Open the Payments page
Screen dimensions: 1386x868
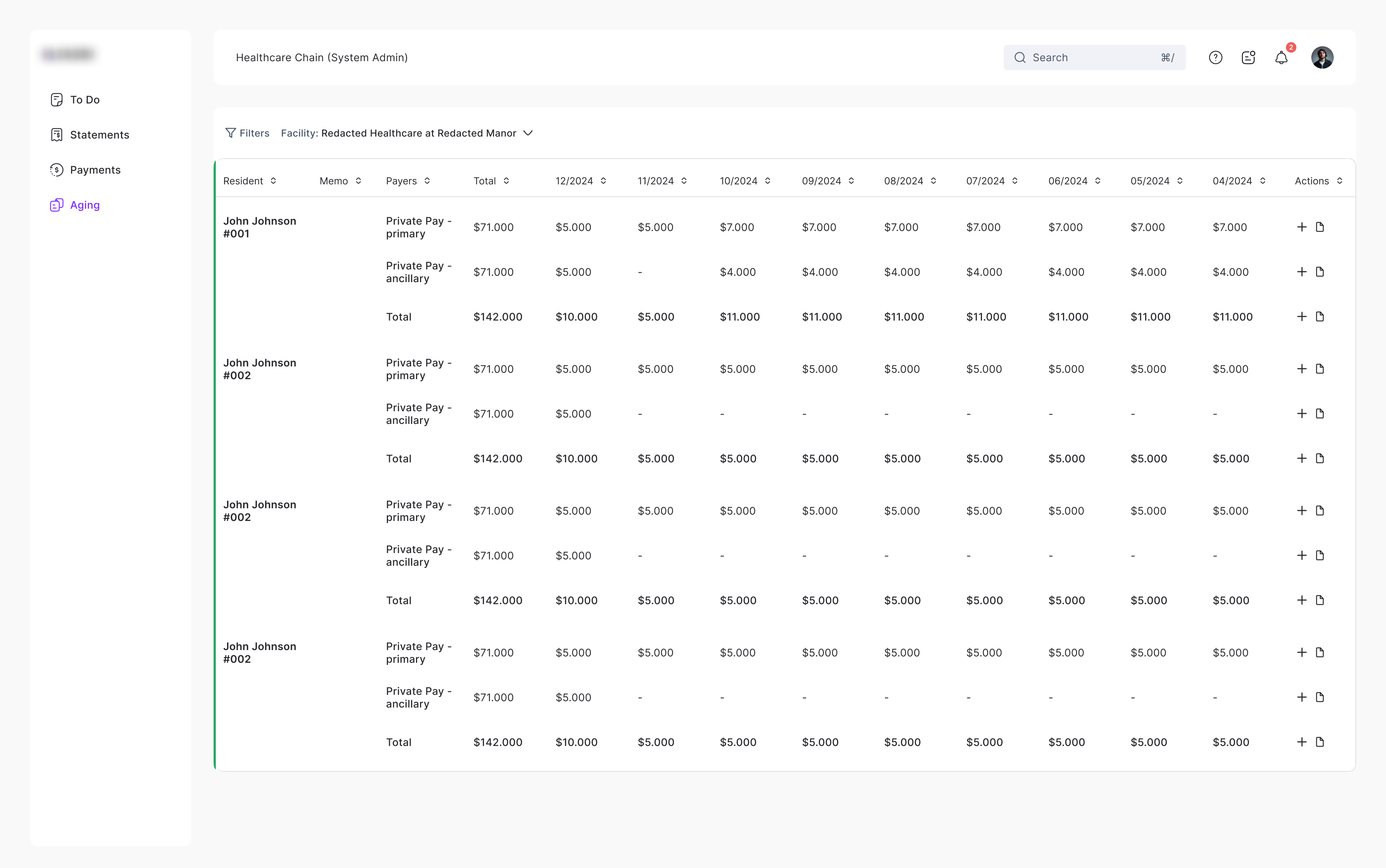point(86,170)
